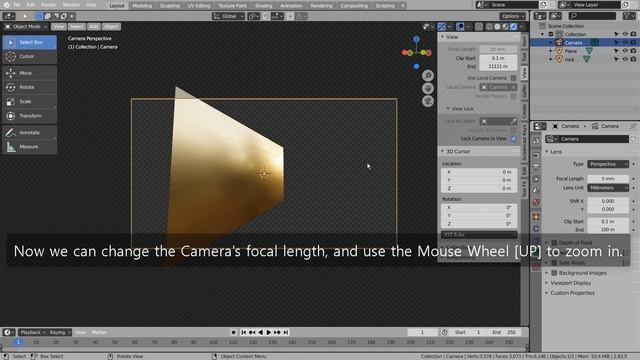Open the viewport Add menu
The height and width of the screenshot is (360, 640).
point(93,27)
